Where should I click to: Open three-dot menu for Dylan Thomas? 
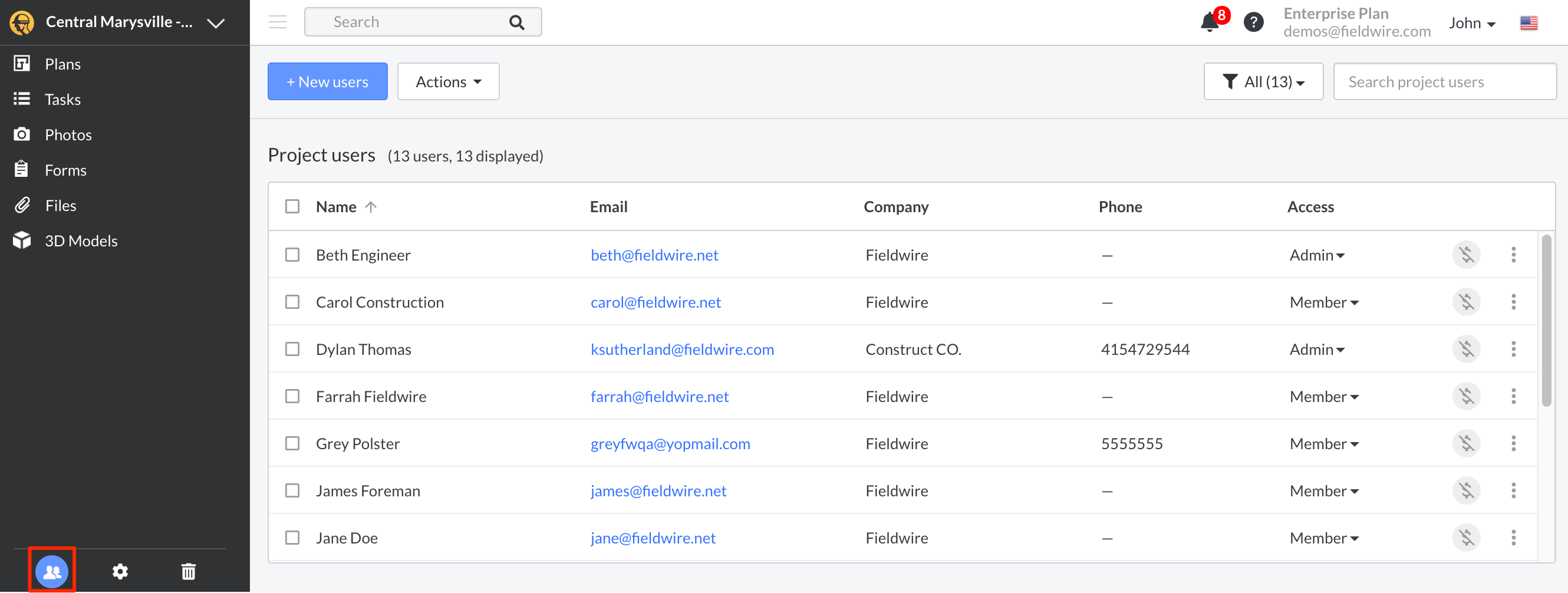tap(1513, 350)
